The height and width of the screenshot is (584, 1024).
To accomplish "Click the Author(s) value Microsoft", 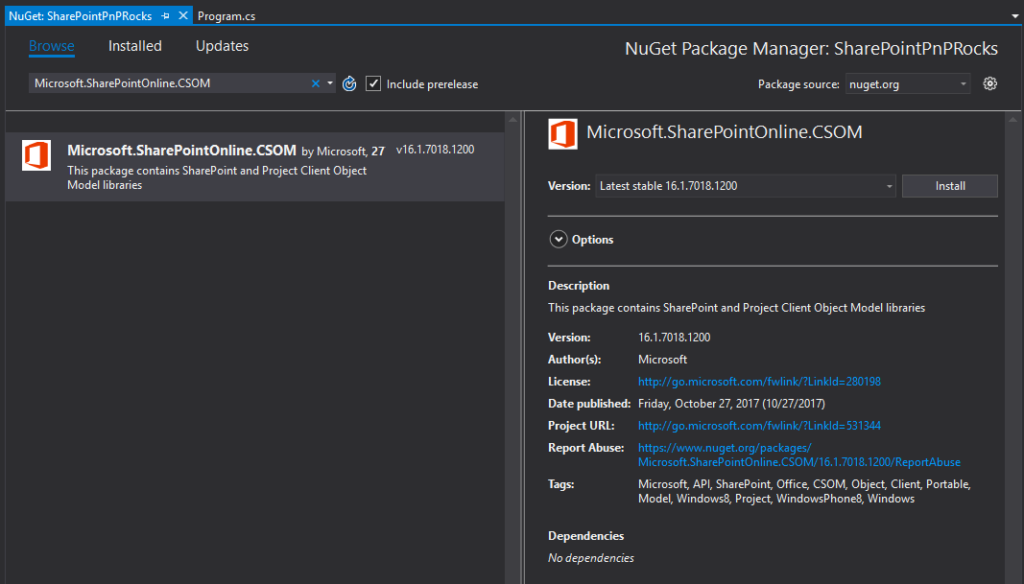I will coord(662,359).
